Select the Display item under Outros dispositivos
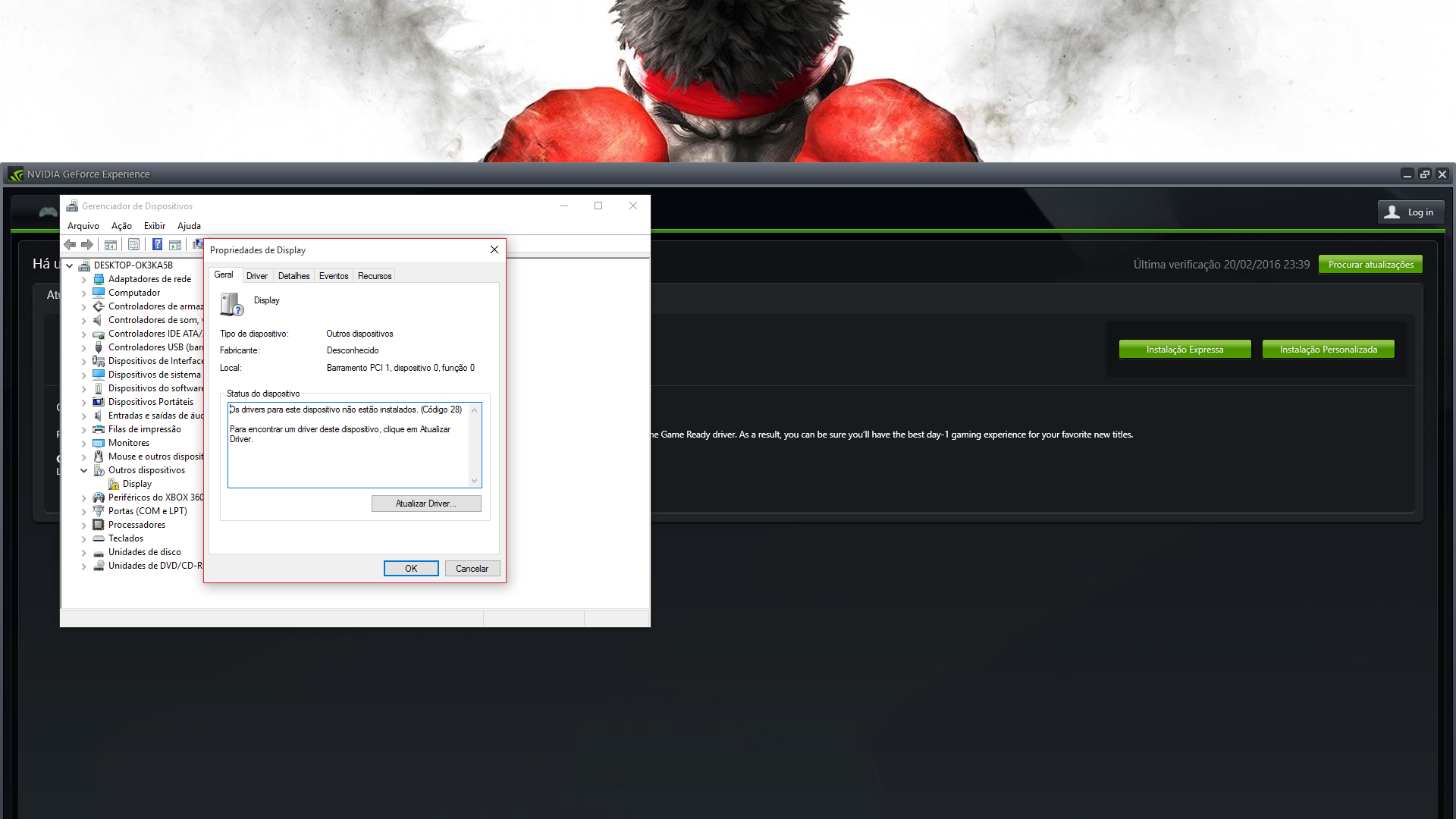The height and width of the screenshot is (819, 1456). tap(137, 484)
